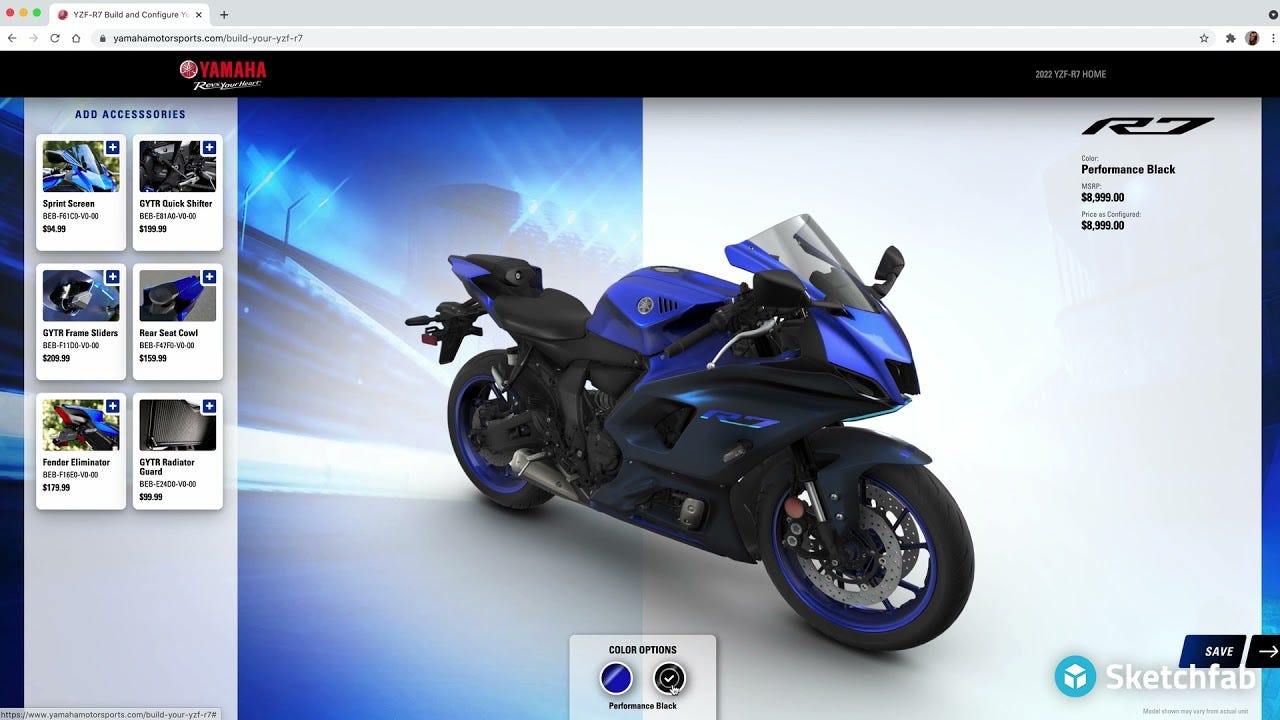The height and width of the screenshot is (720, 1280).
Task: Open Chrome three-dot menu
Action: pos(1272,38)
